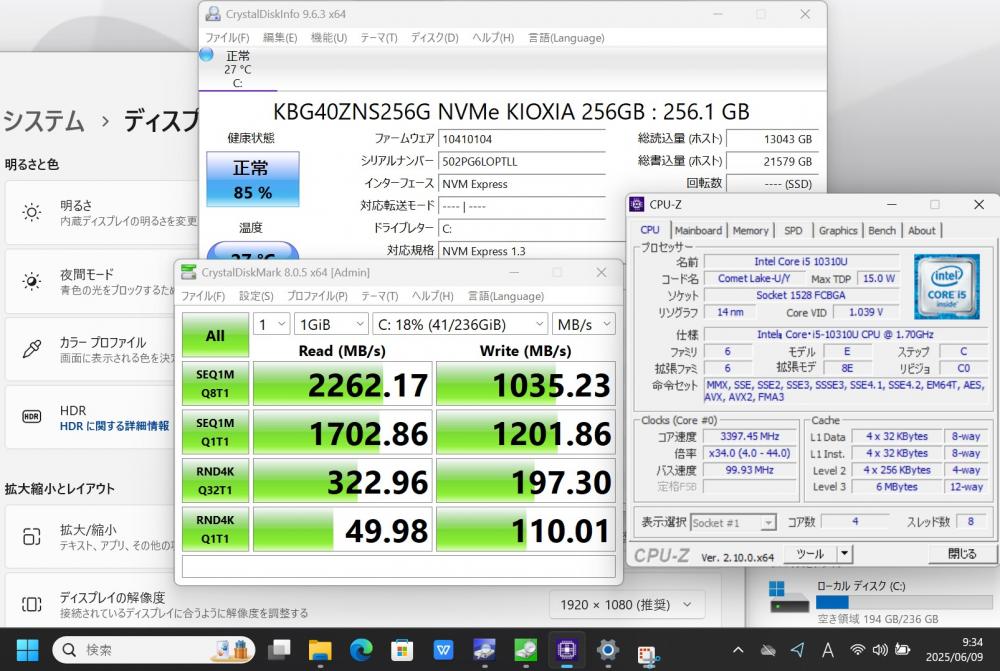Open 編集(E) menu in CrystalDiskInfo
This screenshot has height=671, width=1000.
[280, 38]
